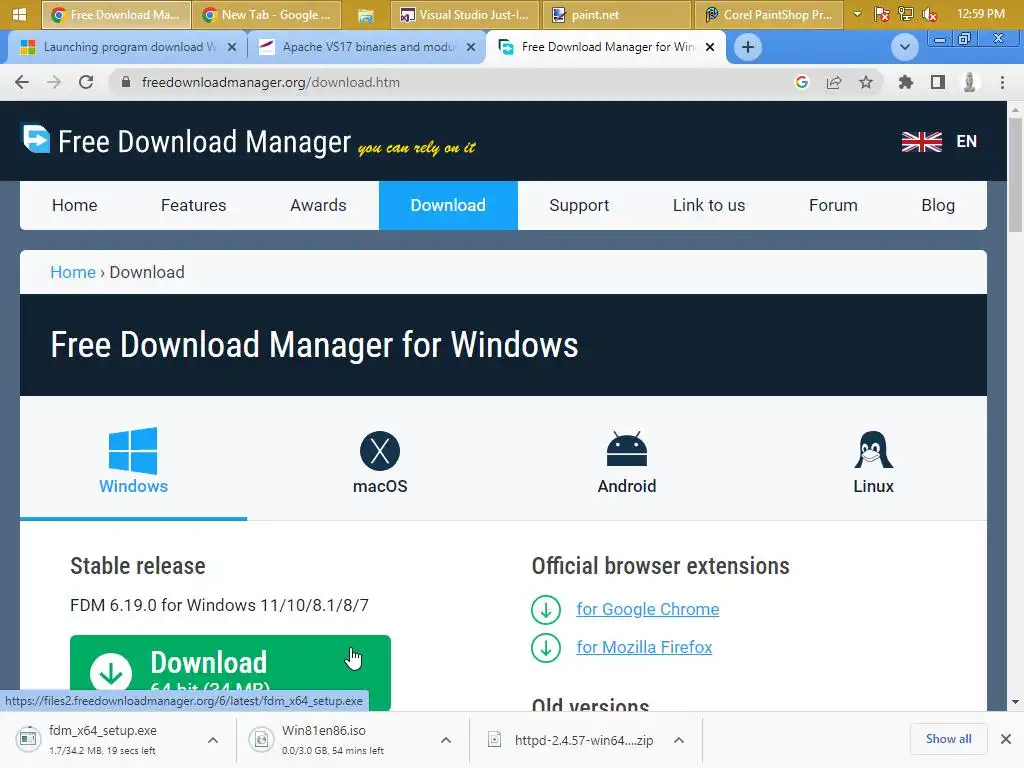Open the Features navigation item
The image size is (1024, 768).
(193, 205)
